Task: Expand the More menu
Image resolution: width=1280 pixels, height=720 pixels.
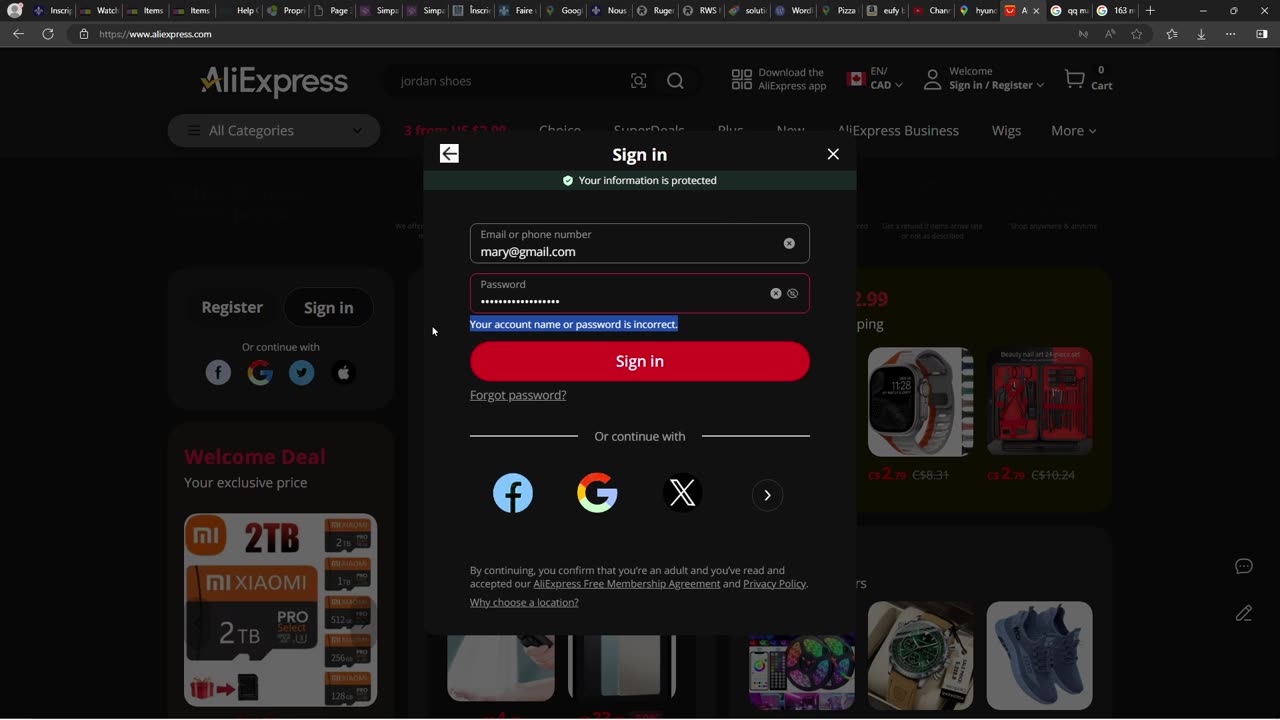Action: (x=1073, y=131)
